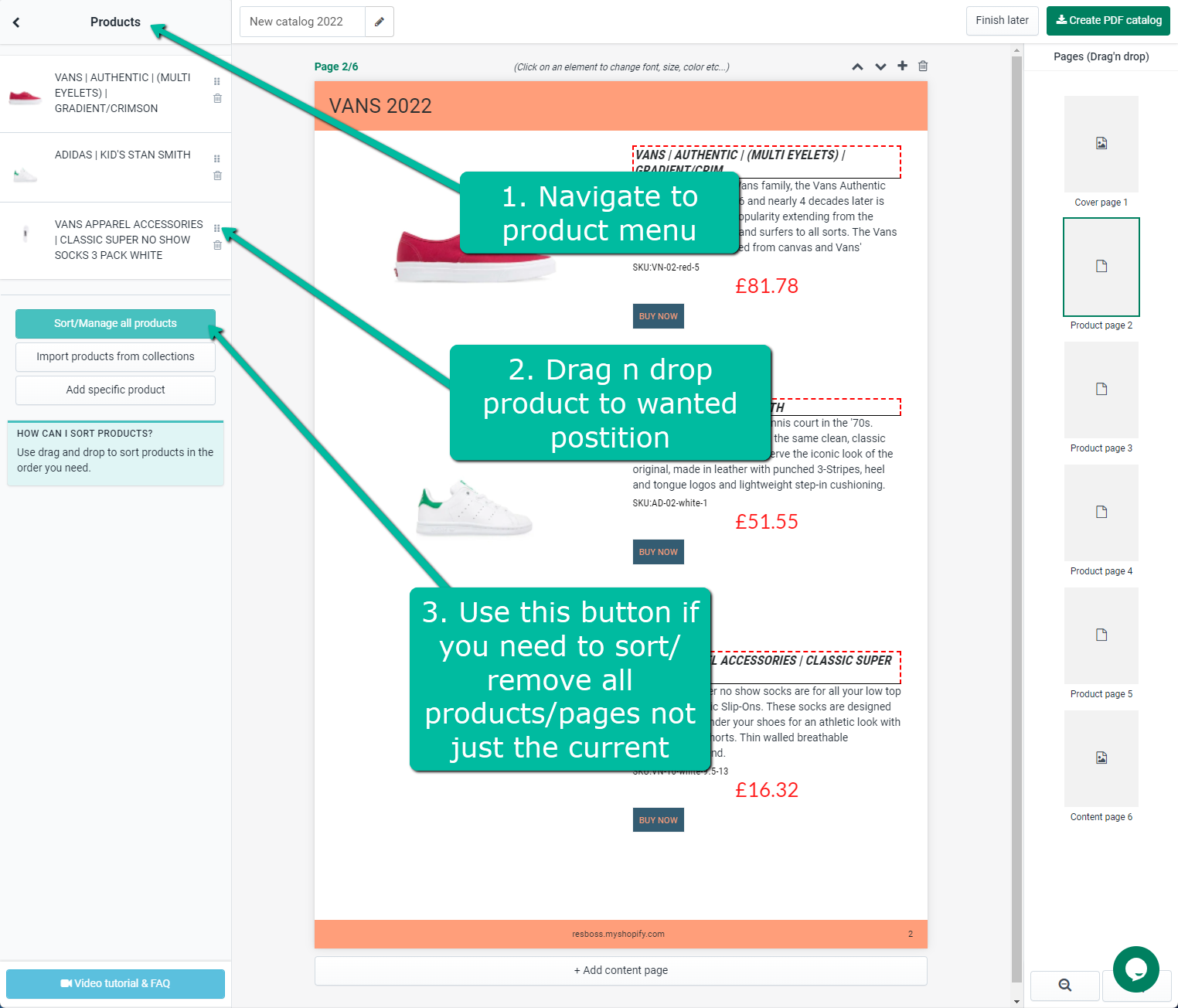Grab drag handle for Vans socks product

217,228
